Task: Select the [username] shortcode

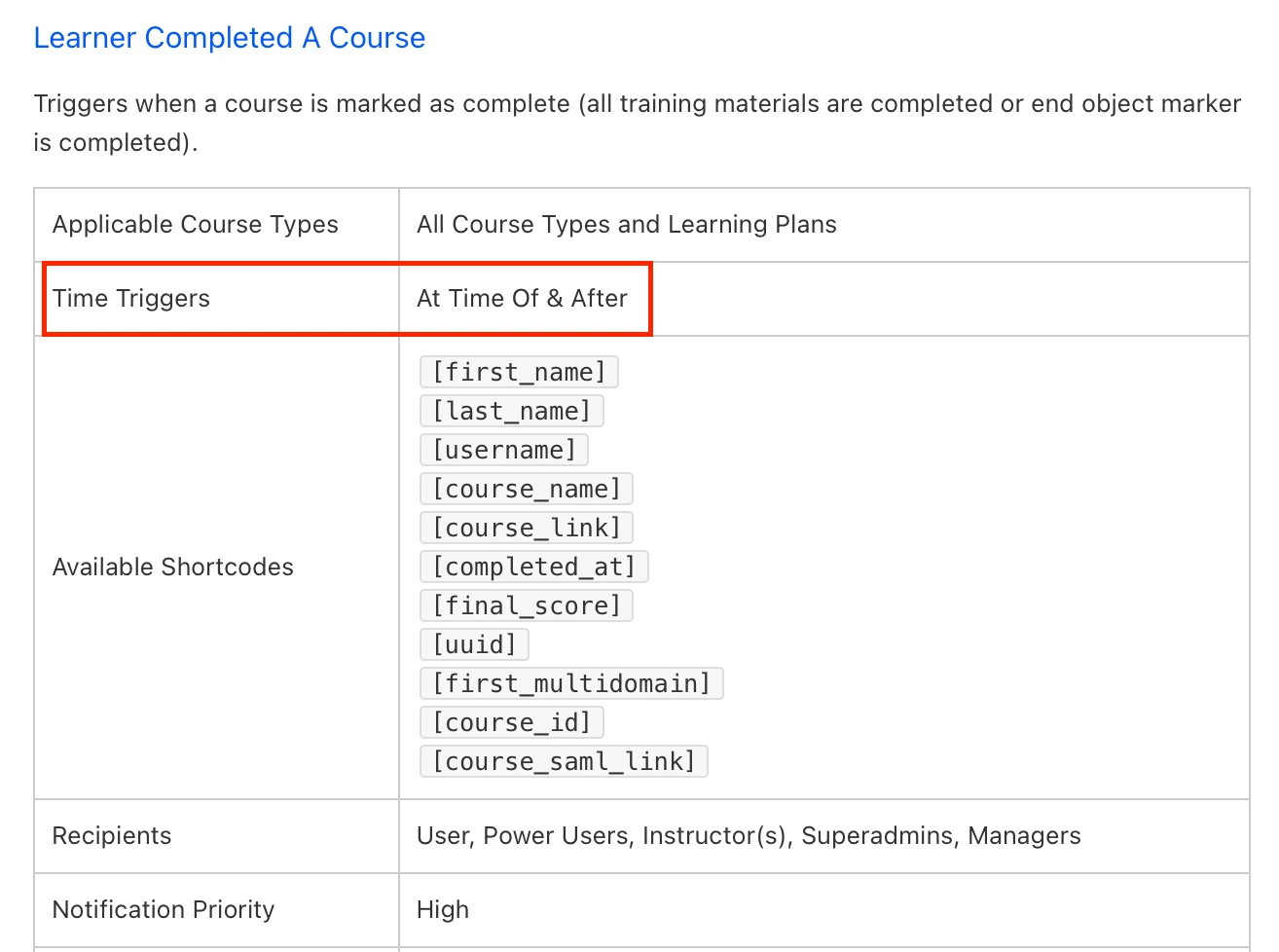Action: pyautogui.click(x=504, y=450)
